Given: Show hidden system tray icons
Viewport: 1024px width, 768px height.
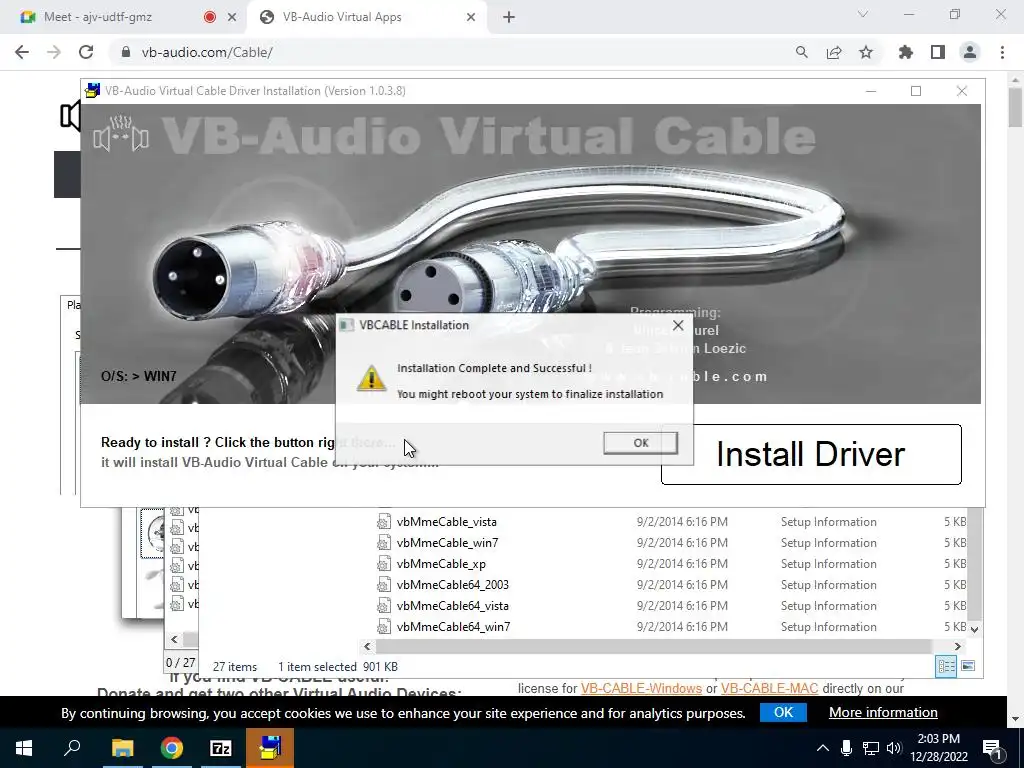Looking at the screenshot, I should pyautogui.click(x=823, y=748).
